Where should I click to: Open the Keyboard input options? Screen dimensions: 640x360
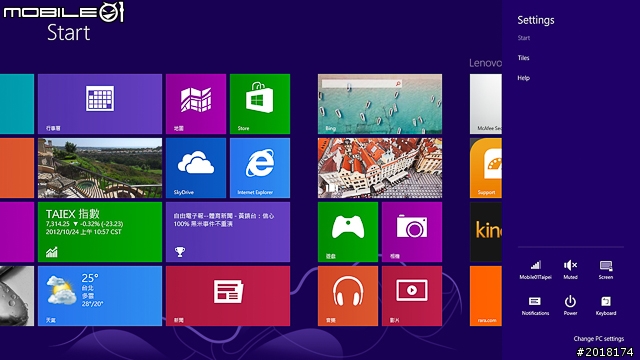[606, 306]
